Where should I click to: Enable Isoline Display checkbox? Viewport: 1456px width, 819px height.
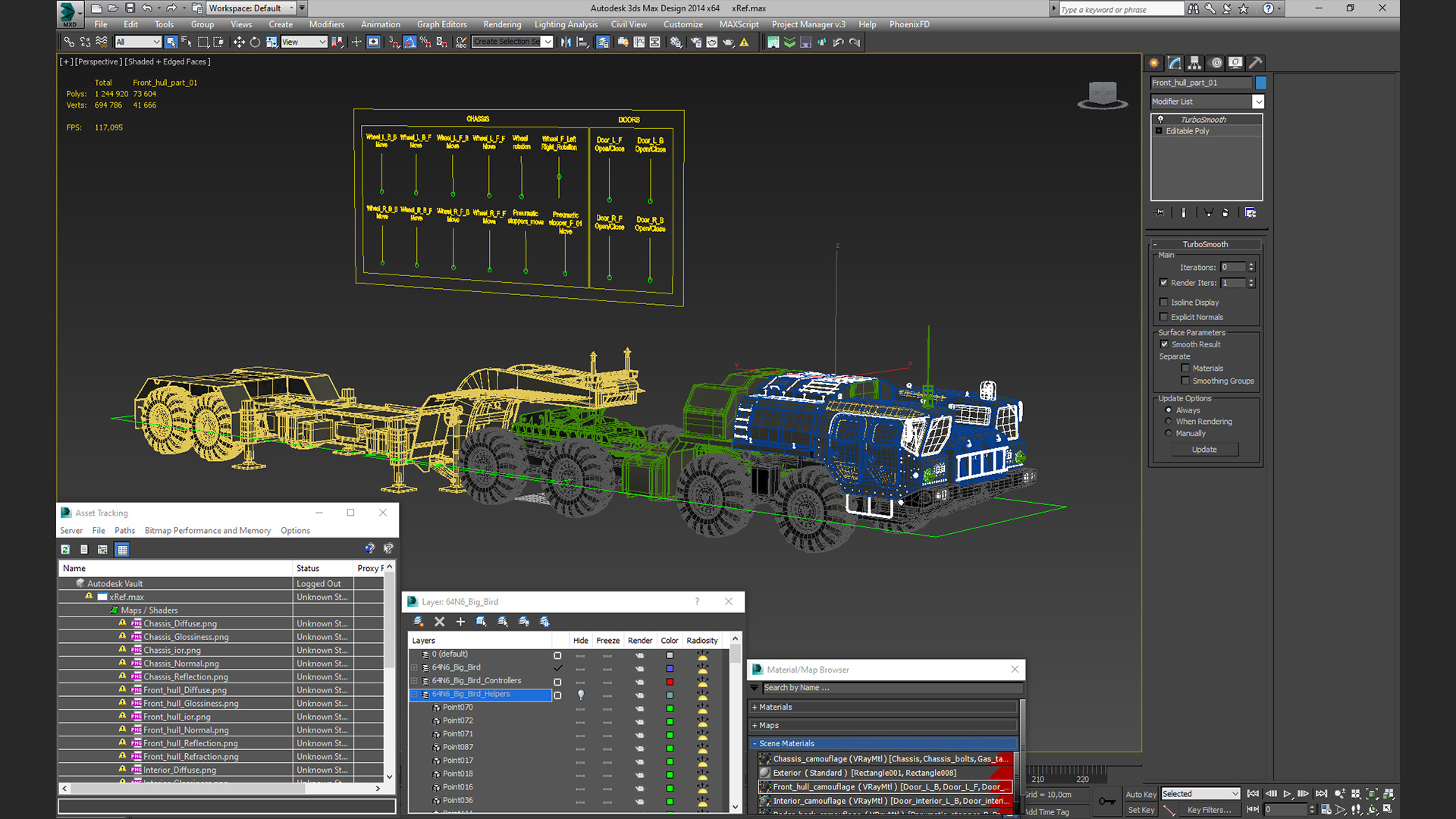click(x=1164, y=303)
